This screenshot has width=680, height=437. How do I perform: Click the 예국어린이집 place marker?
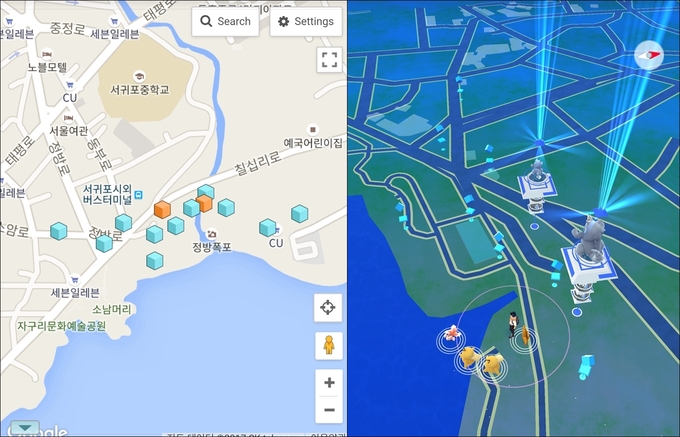313,129
